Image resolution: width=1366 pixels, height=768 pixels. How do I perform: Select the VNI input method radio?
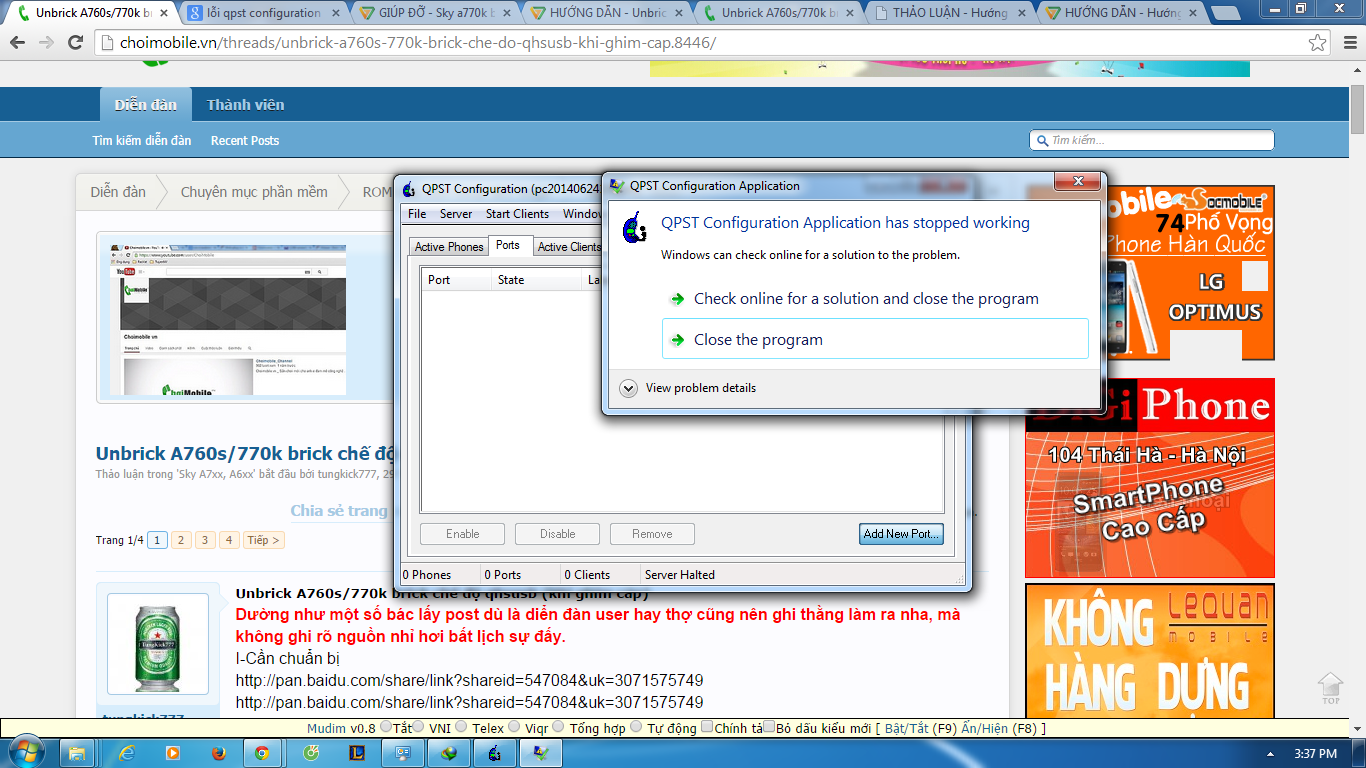418,727
